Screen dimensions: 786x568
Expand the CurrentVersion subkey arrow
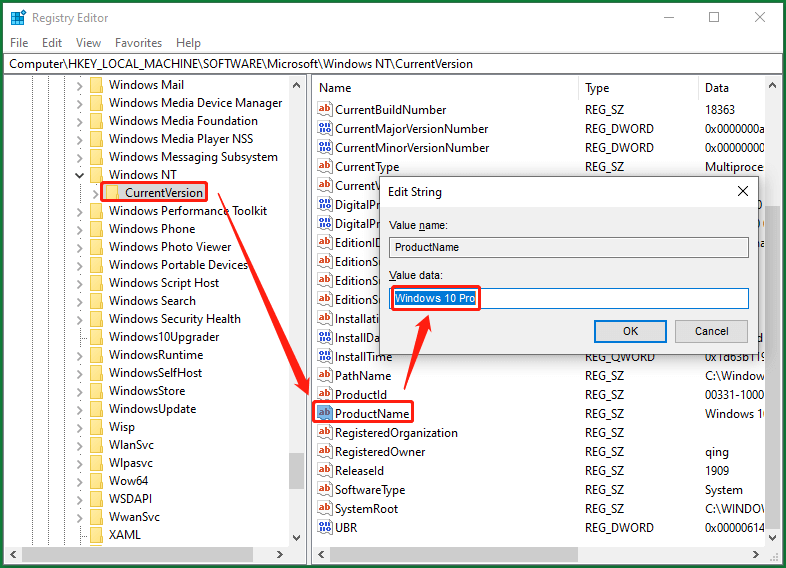pyautogui.click(x=95, y=193)
